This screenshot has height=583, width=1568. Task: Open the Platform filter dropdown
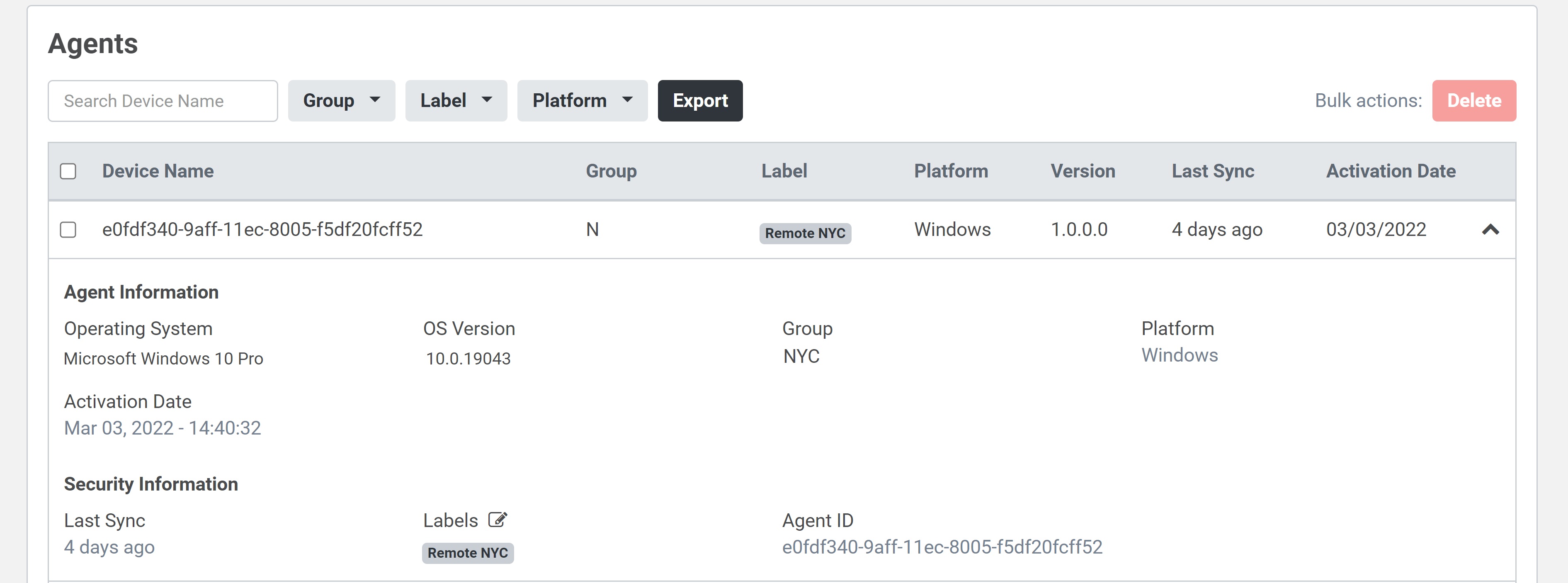coord(581,100)
